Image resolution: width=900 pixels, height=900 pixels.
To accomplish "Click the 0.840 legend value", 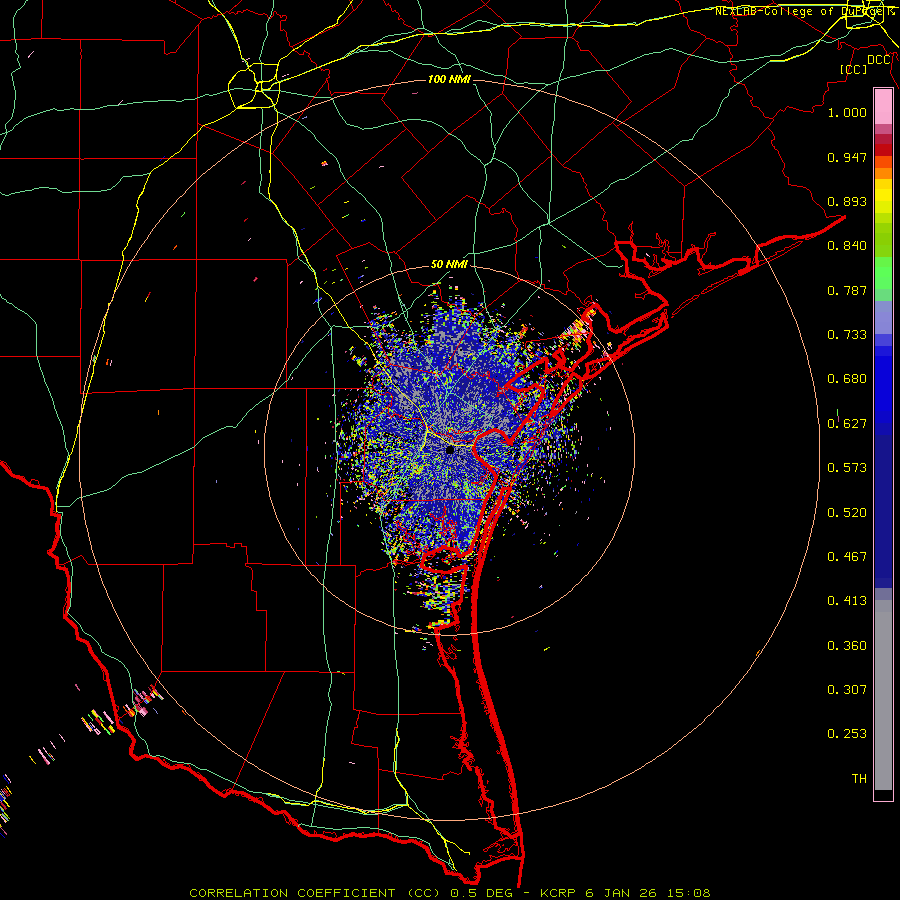I will 847,246.
